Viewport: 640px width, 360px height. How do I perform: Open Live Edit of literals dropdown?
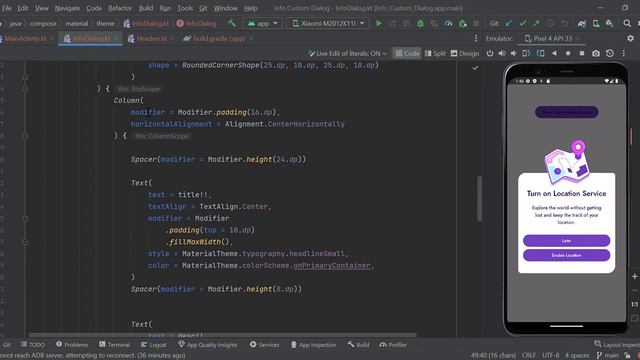coord(347,53)
